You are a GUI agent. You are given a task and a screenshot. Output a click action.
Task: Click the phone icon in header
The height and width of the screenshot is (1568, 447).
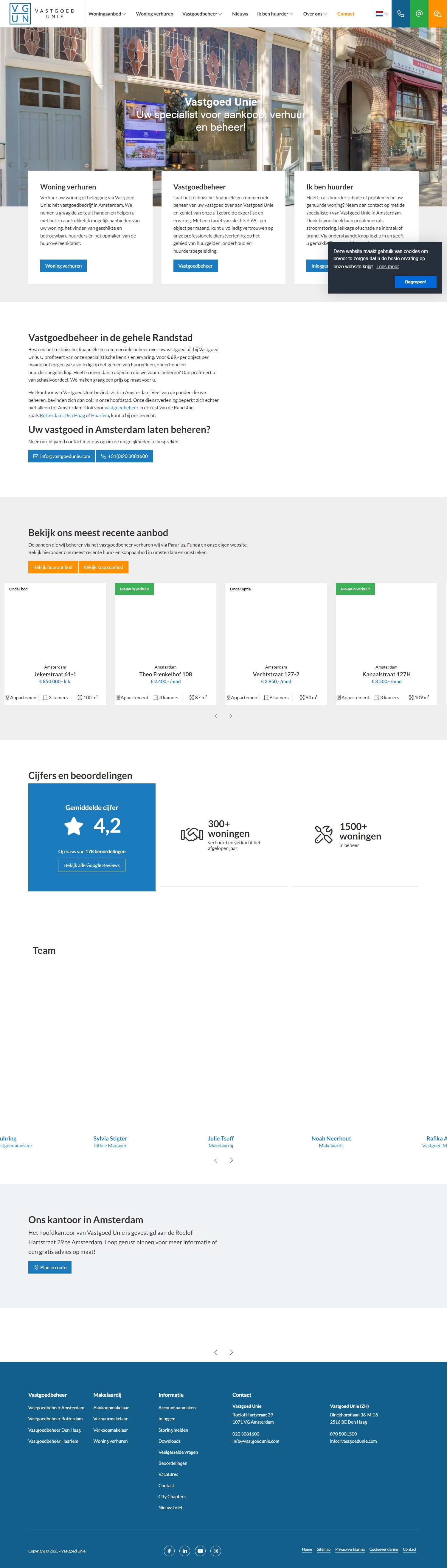400,13
